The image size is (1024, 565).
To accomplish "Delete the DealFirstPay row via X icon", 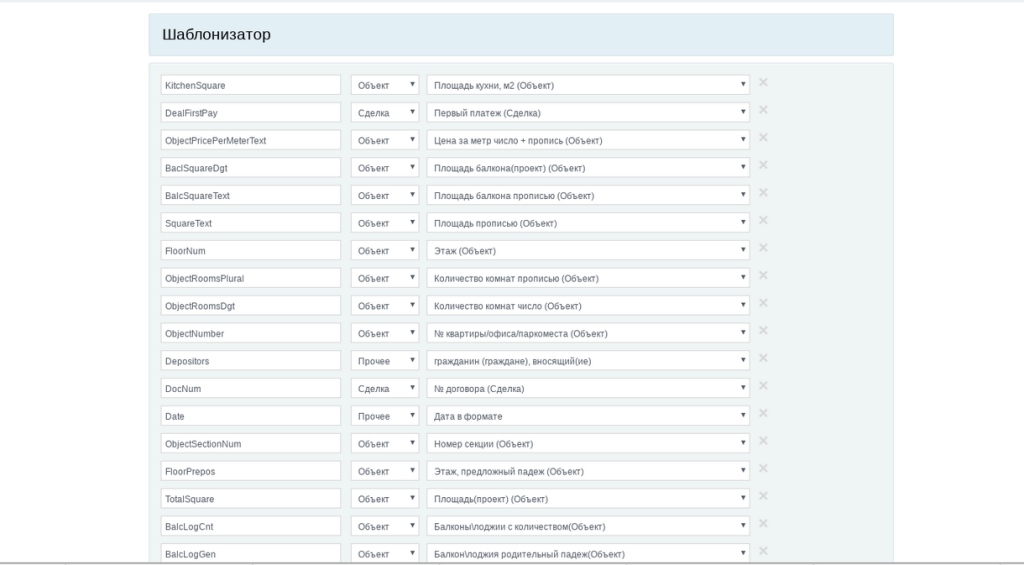I will click(x=763, y=110).
